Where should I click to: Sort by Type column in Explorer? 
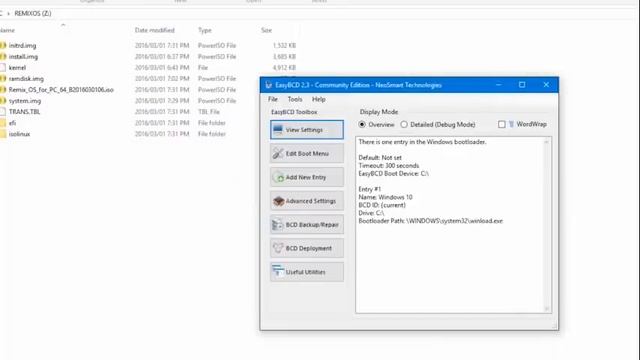pos(205,30)
